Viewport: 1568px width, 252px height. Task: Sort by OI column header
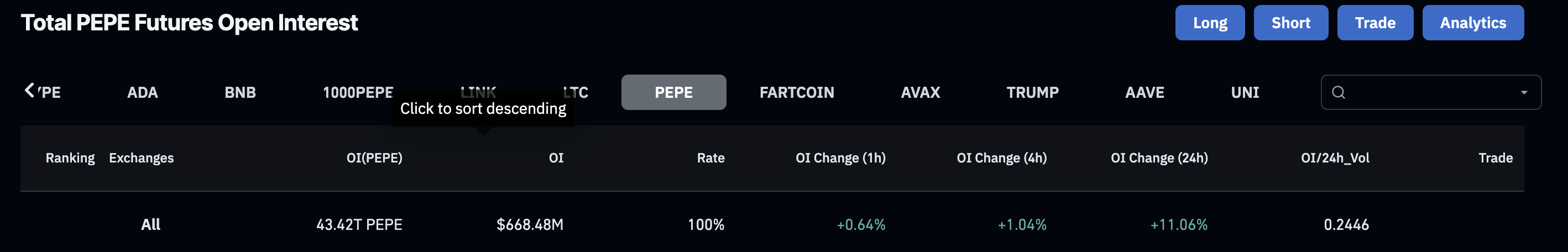point(556,158)
